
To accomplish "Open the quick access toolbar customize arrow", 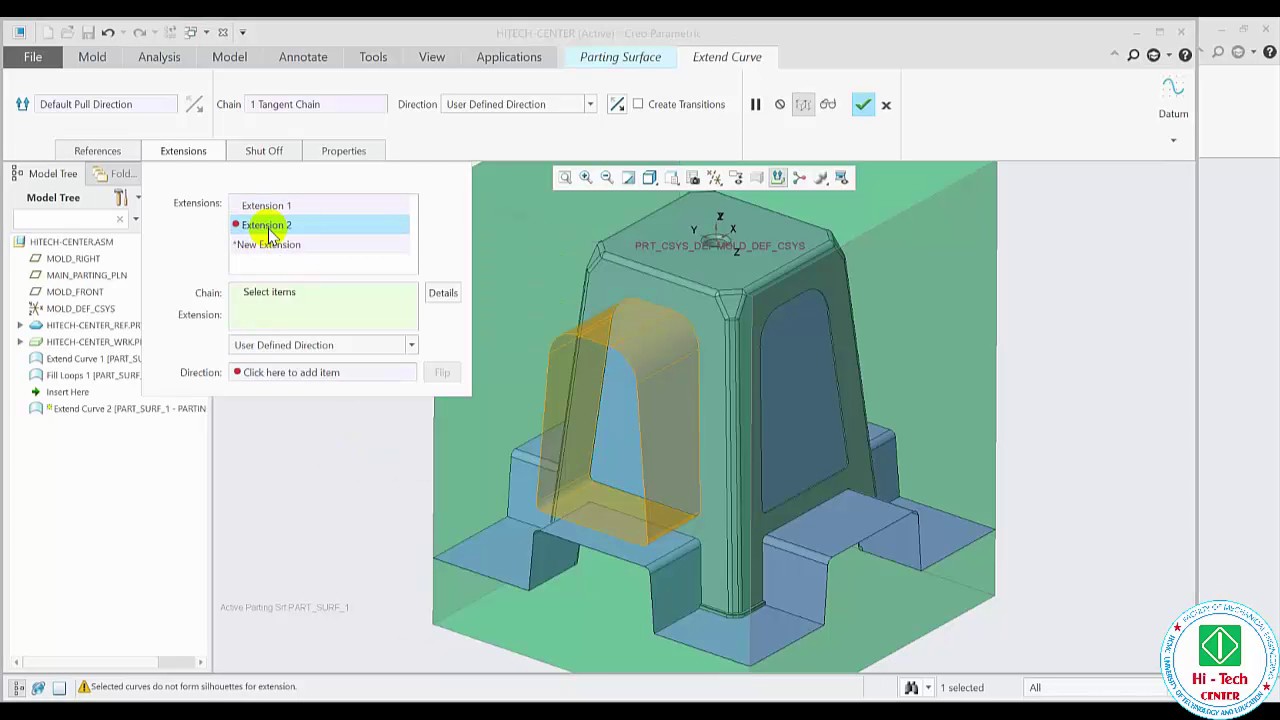I will pyautogui.click(x=243, y=32).
